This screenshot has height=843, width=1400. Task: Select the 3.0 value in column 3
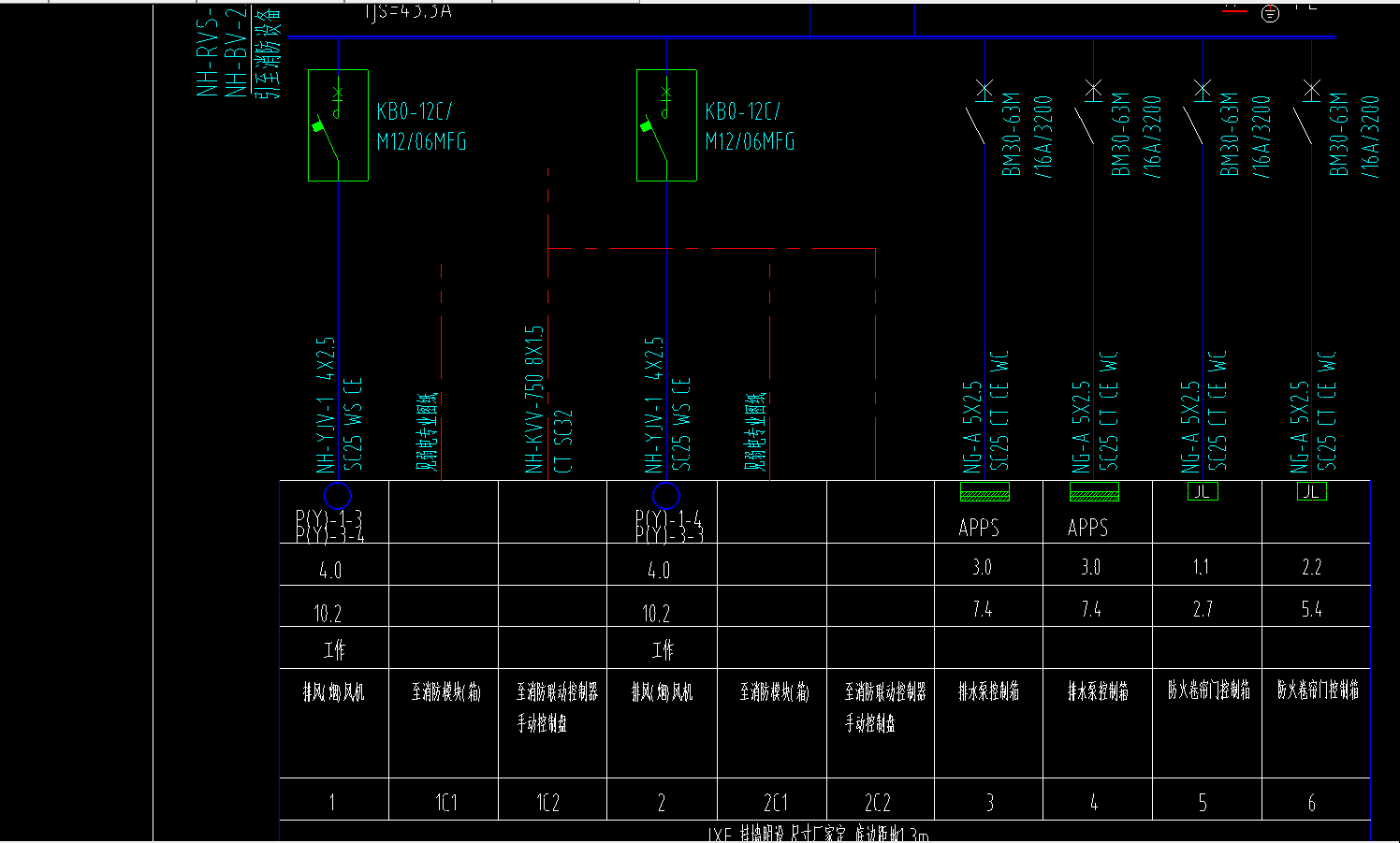point(982,567)
